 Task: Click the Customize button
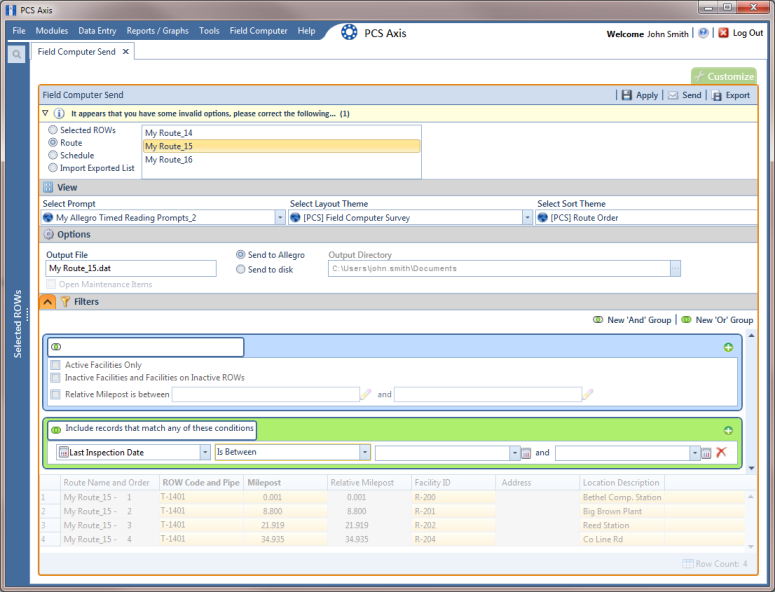[724, 76]
